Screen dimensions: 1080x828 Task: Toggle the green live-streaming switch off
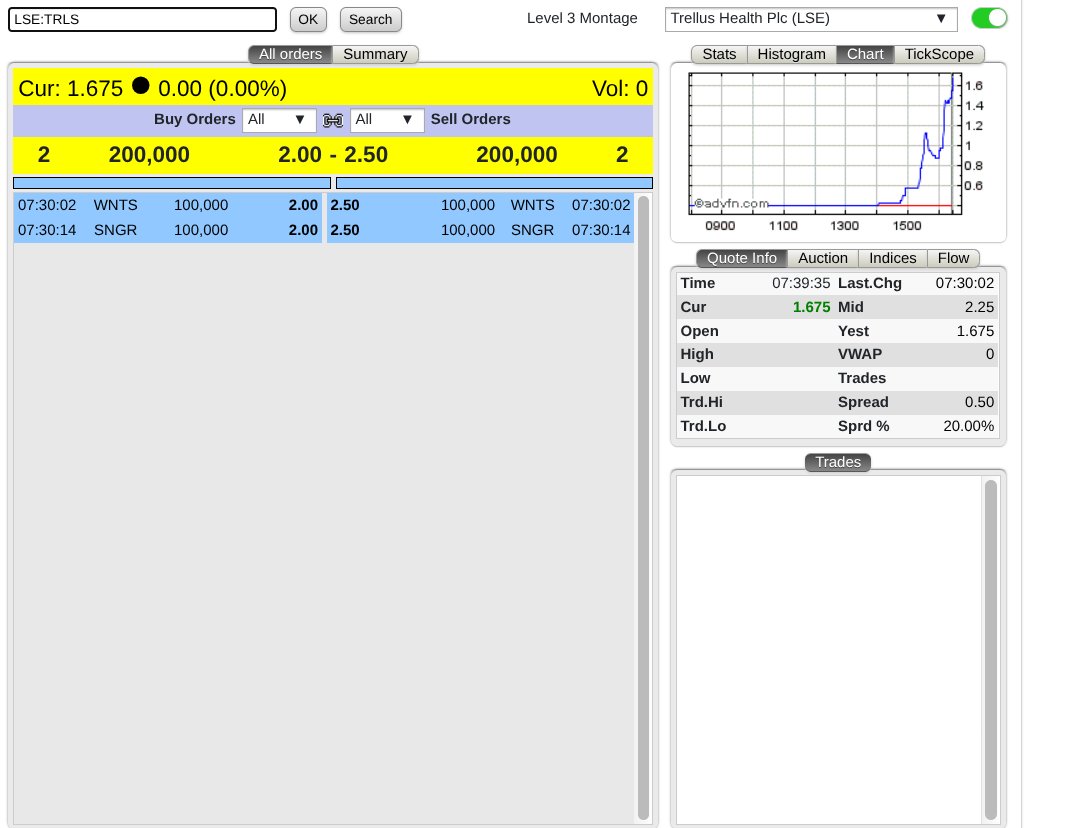pos(989,19)
